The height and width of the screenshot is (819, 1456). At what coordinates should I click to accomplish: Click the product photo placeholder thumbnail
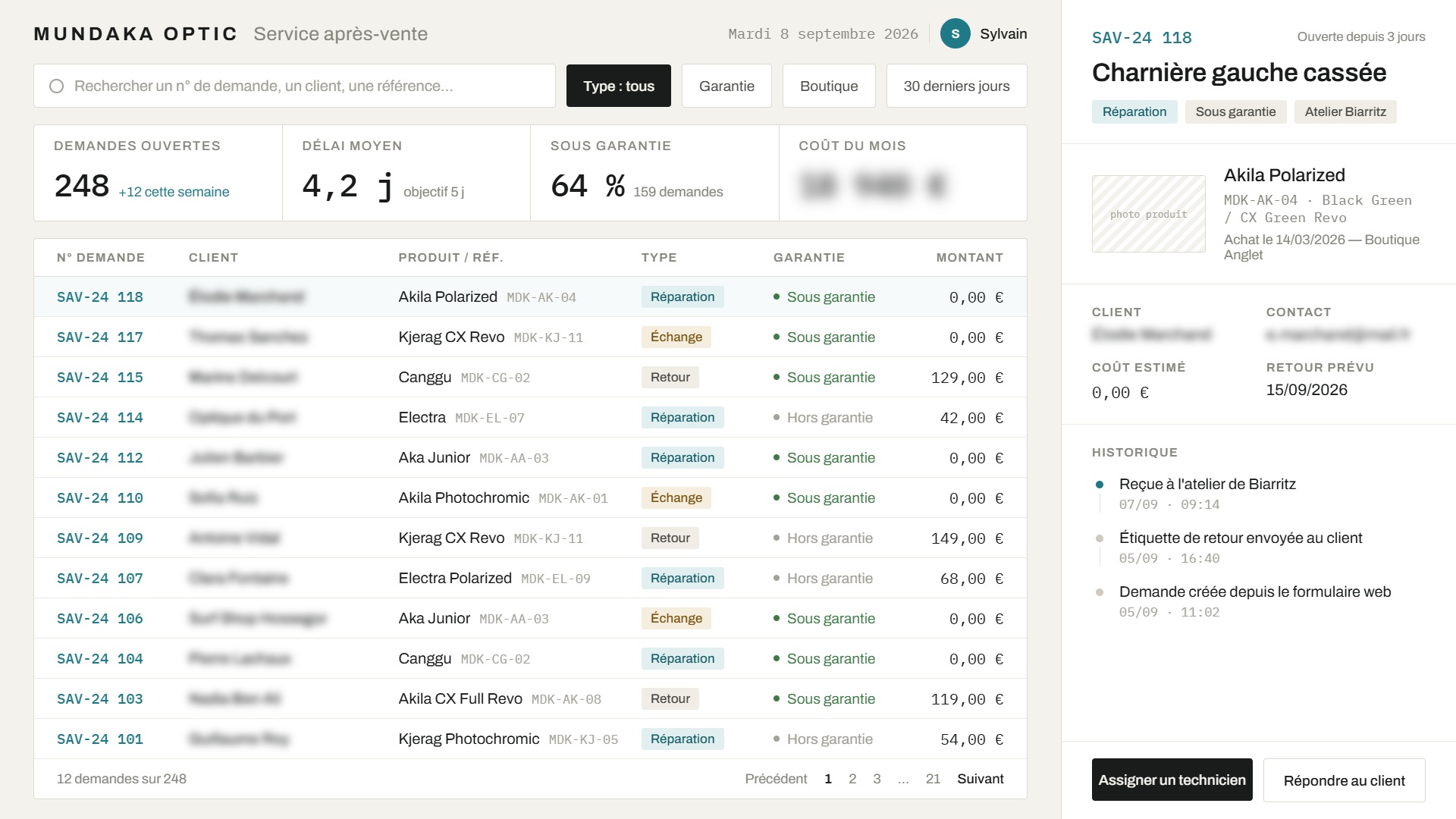click(1148, 214)
